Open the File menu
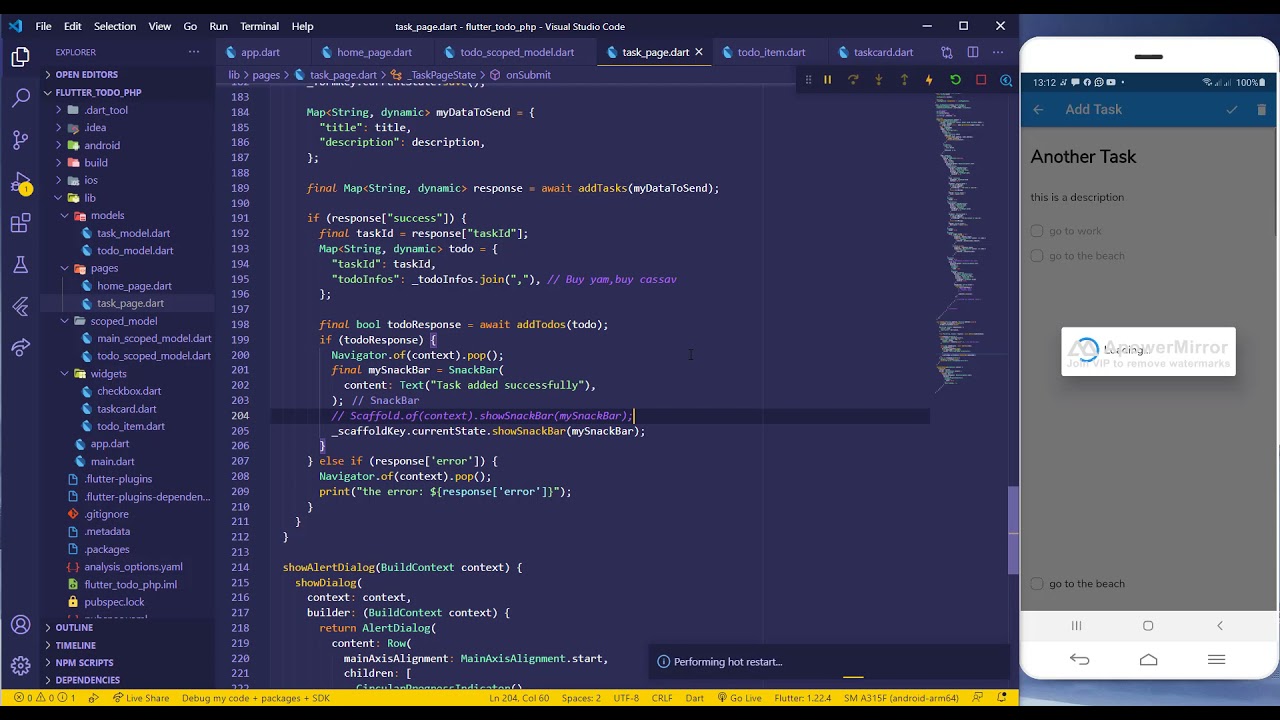Screen dimensions: 1280x720 pos(44,26)
